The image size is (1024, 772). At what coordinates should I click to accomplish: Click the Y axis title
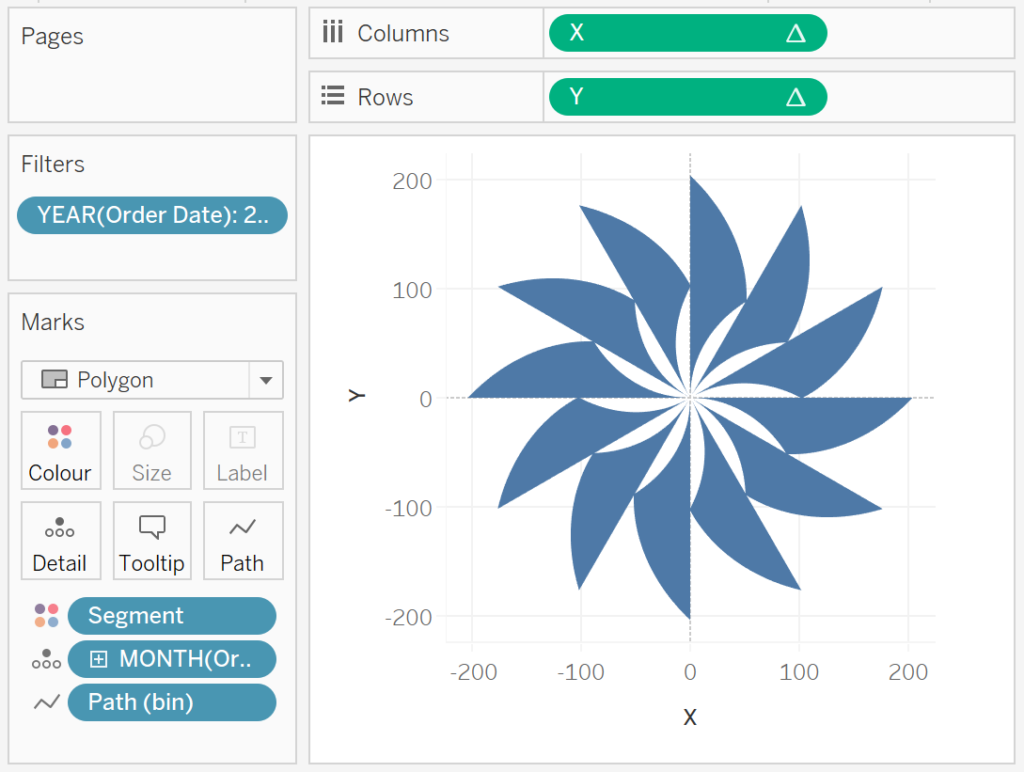coord(357,396)
